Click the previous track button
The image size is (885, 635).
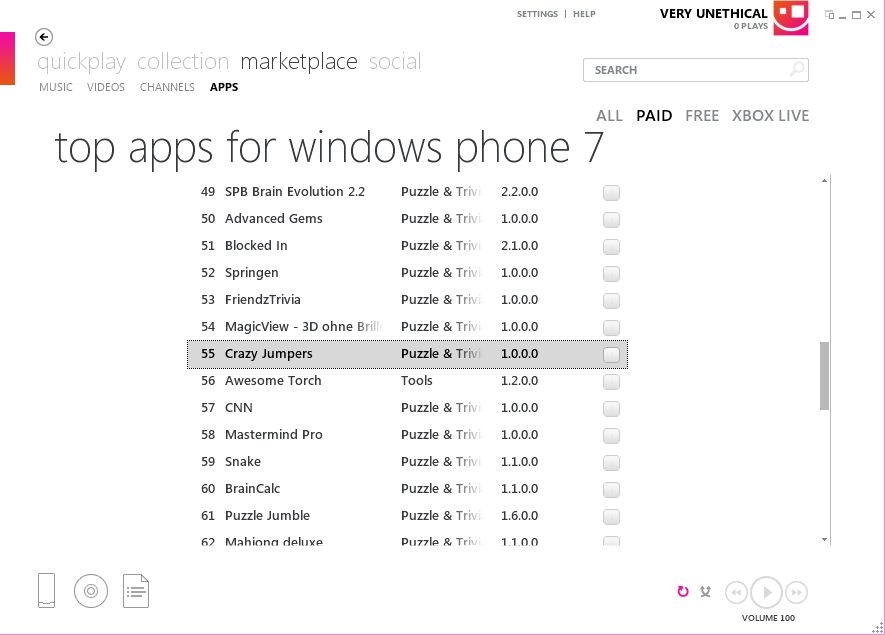click(736, 593)
